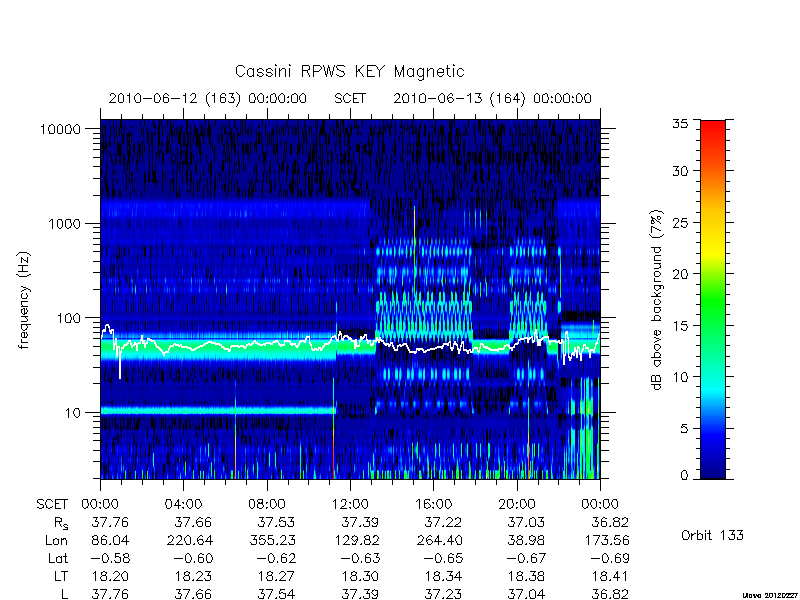Click the colorbar tick label '25'

(x=680, y=222)
